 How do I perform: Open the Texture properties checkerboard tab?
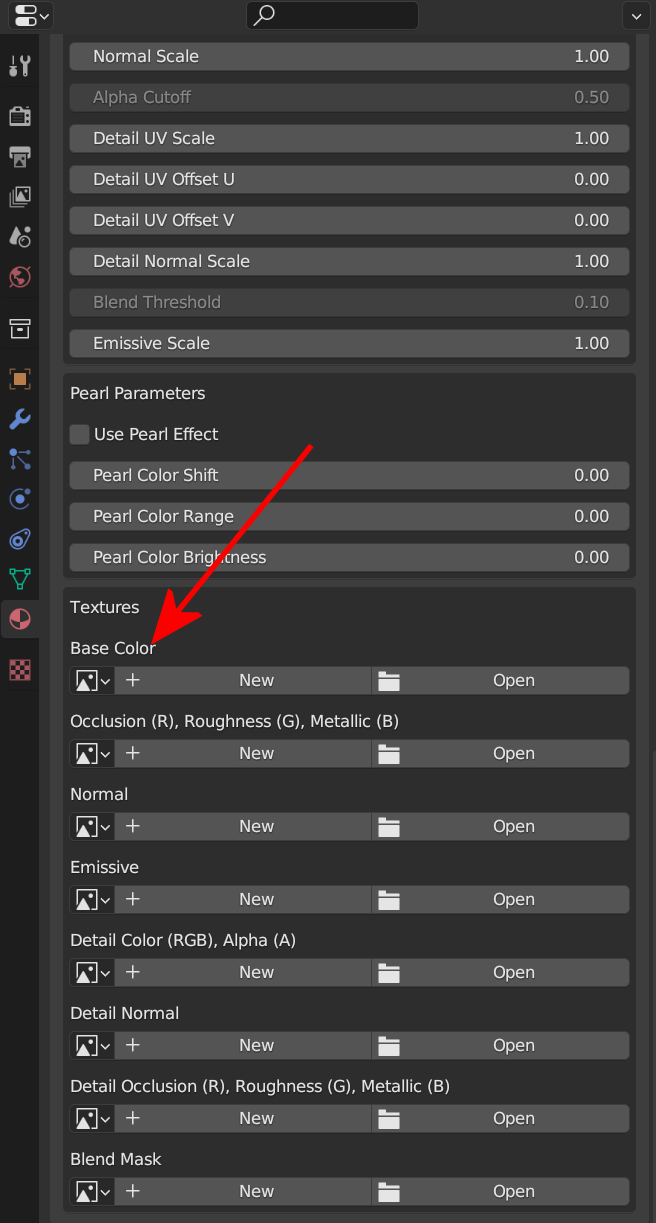(x=19, y=670)
